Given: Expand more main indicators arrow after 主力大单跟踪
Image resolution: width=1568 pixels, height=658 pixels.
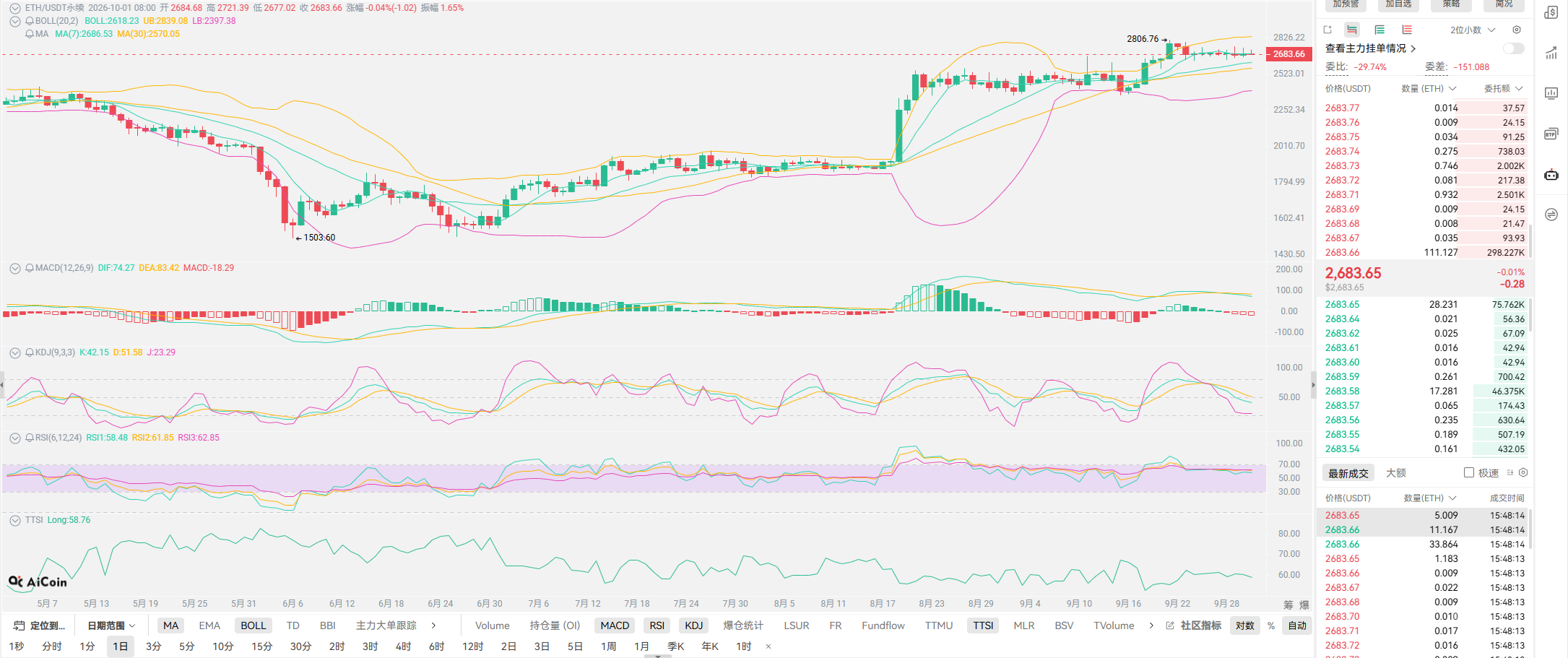Looking at the screenshot, I should (x=433, y=625).
